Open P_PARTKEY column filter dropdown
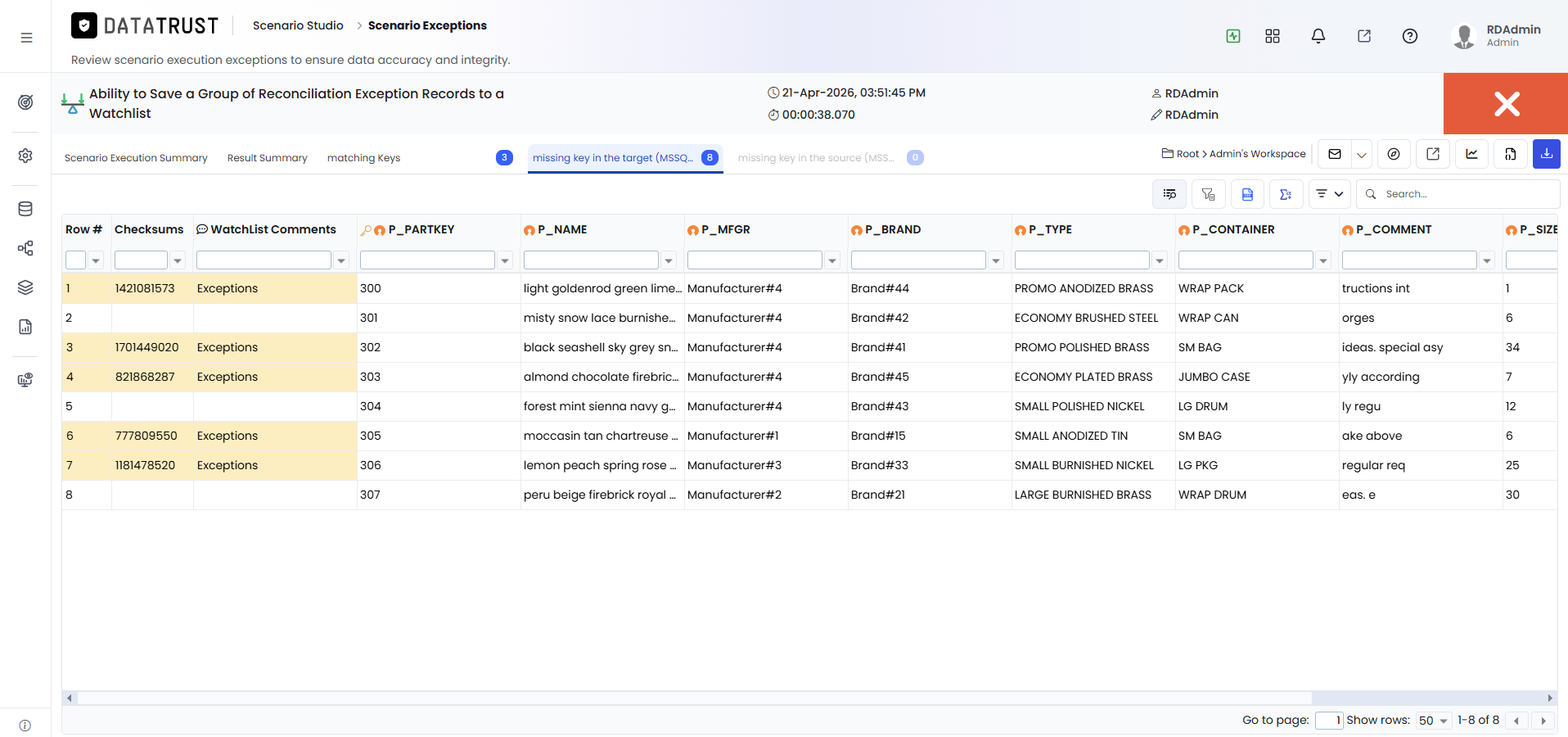 click(x=505, y=260)
